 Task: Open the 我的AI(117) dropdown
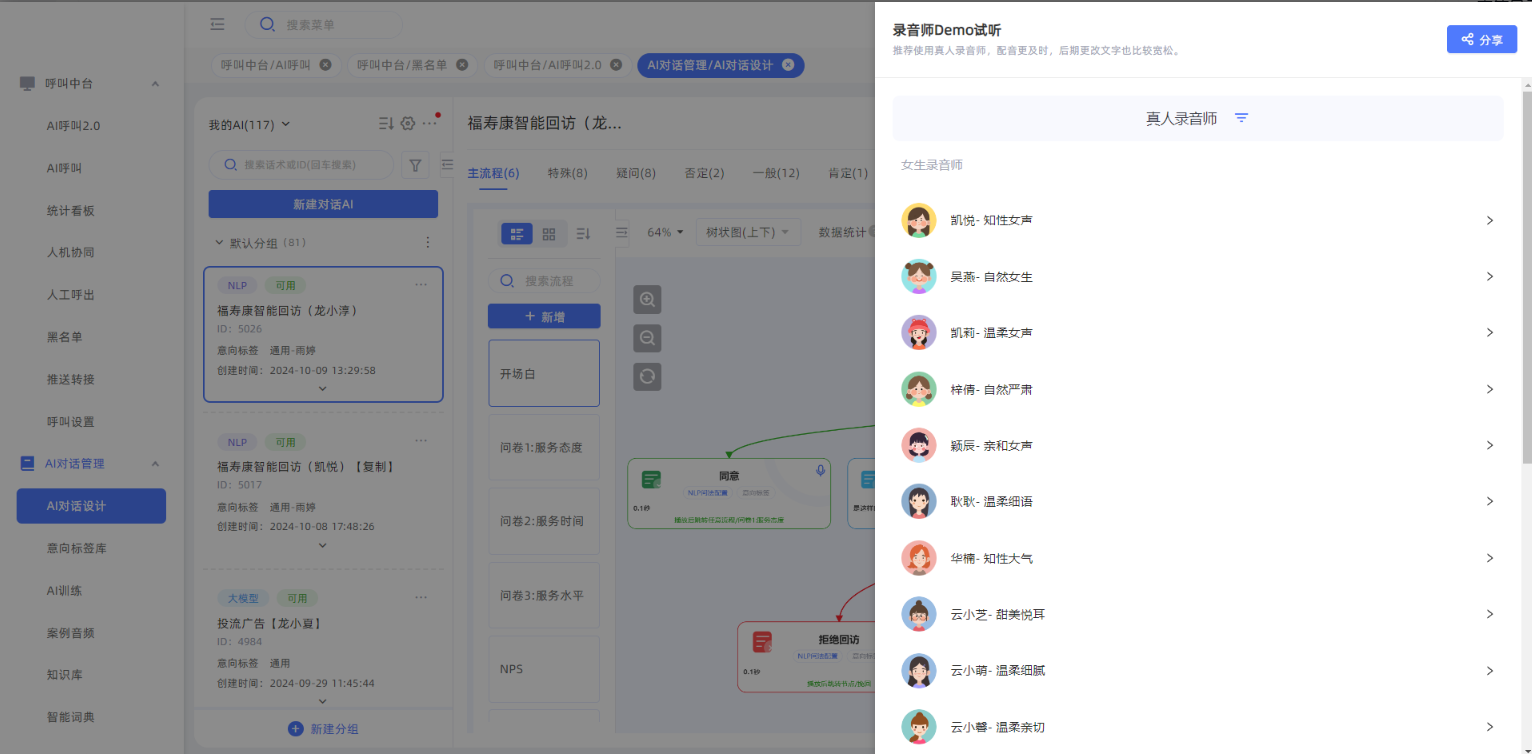tap(249, 124)
